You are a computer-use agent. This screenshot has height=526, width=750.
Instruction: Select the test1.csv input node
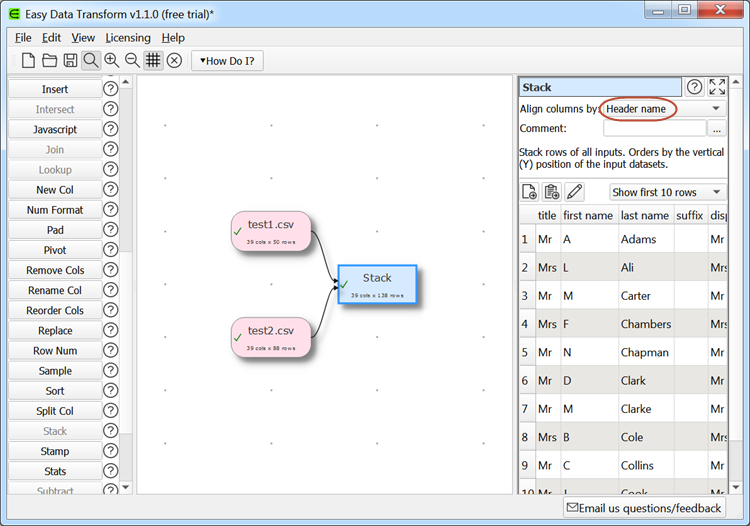[x=271, y=231]
